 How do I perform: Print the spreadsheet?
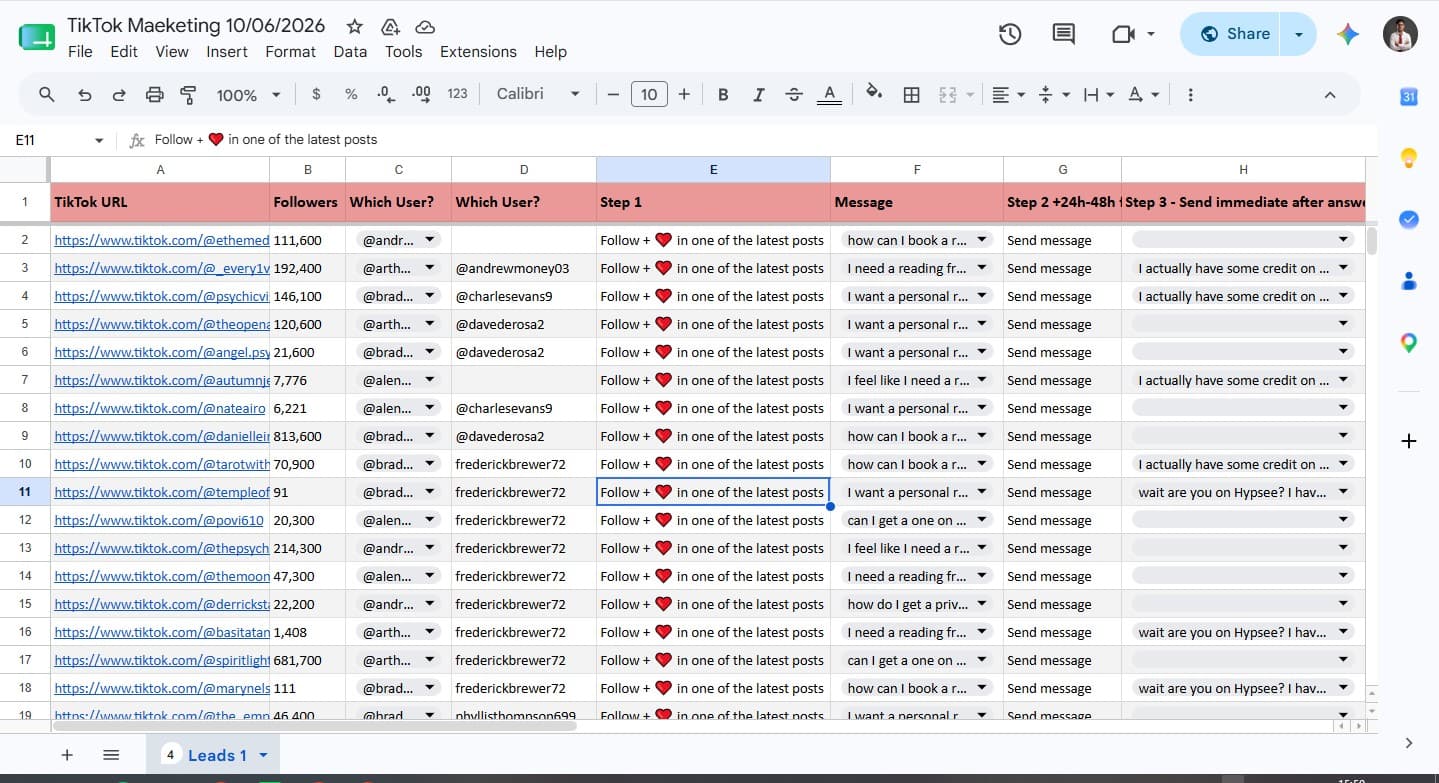tap(154, 95)
